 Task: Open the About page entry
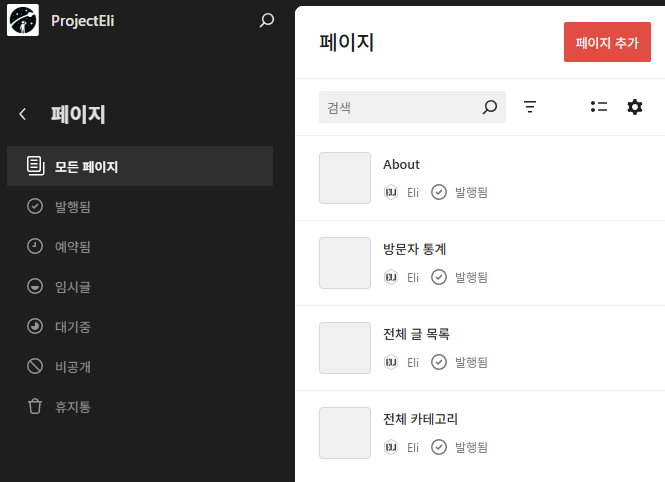[x=401, y=164]
